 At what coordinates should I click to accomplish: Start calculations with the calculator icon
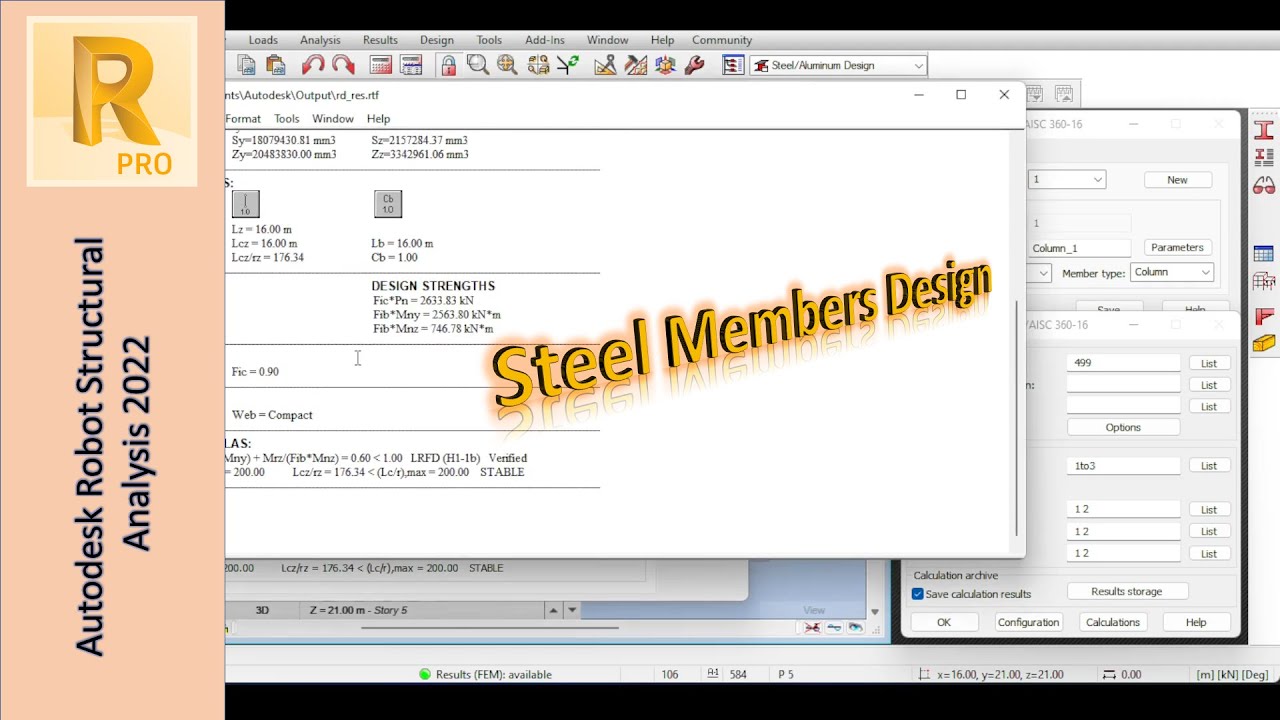381,65
